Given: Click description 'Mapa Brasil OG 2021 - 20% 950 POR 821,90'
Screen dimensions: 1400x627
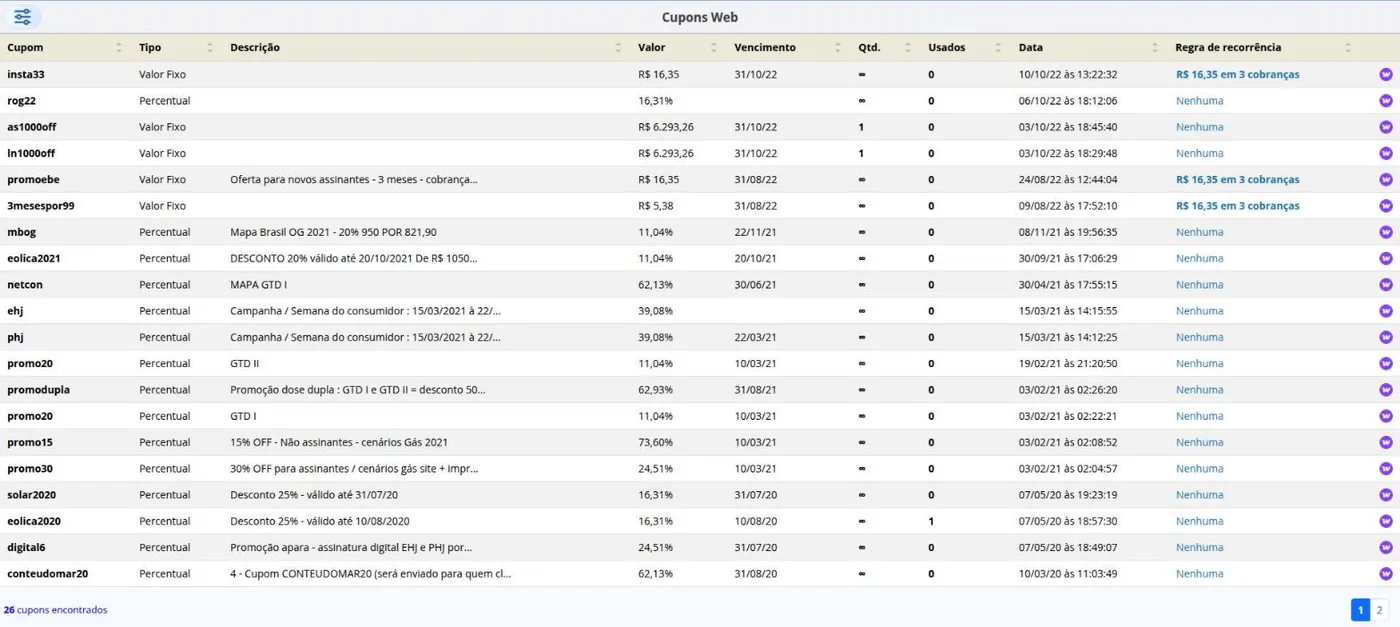Looking at the screenshot, I should click(x=333, y=232).
